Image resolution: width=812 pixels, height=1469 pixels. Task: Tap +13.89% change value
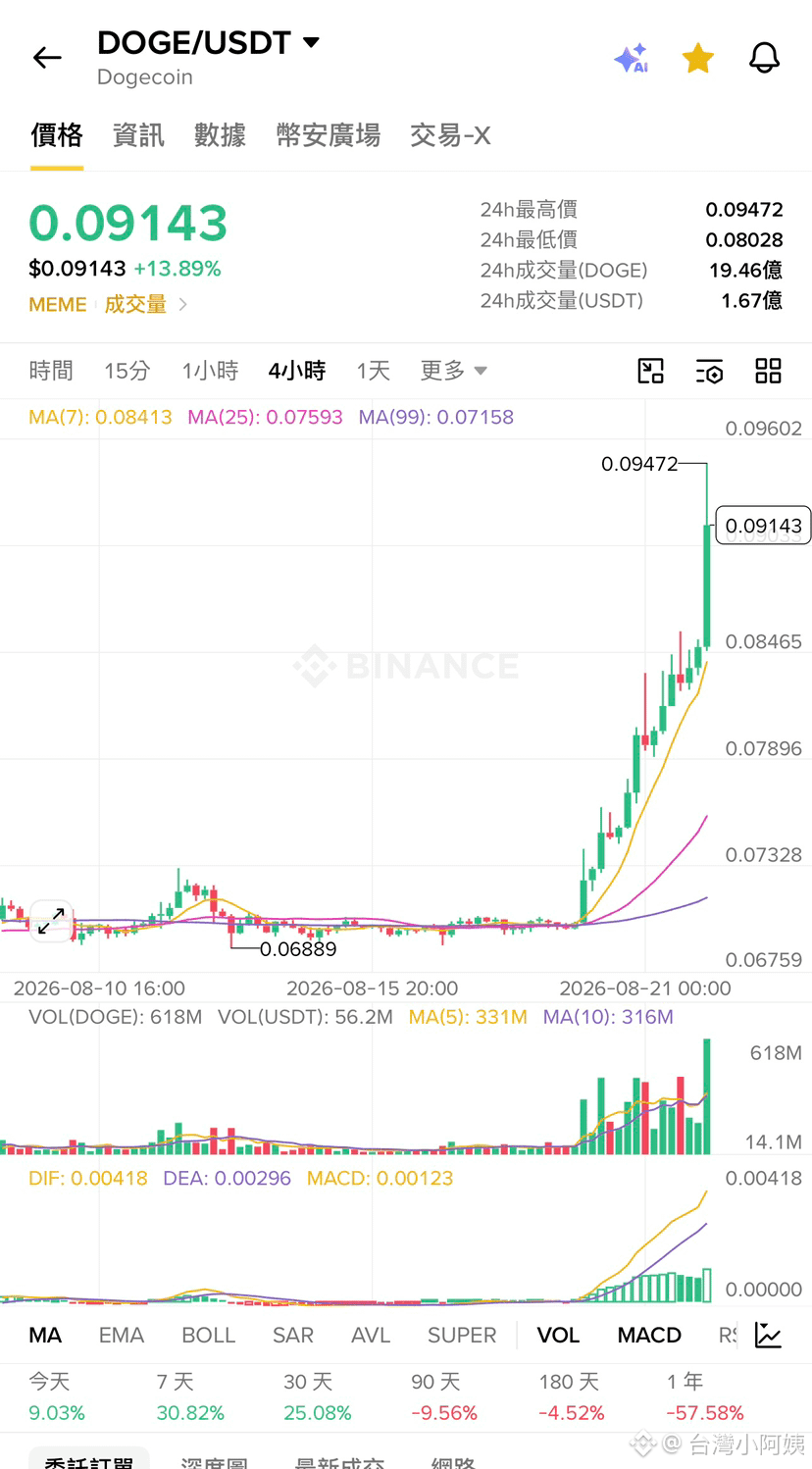coord(178,269)
